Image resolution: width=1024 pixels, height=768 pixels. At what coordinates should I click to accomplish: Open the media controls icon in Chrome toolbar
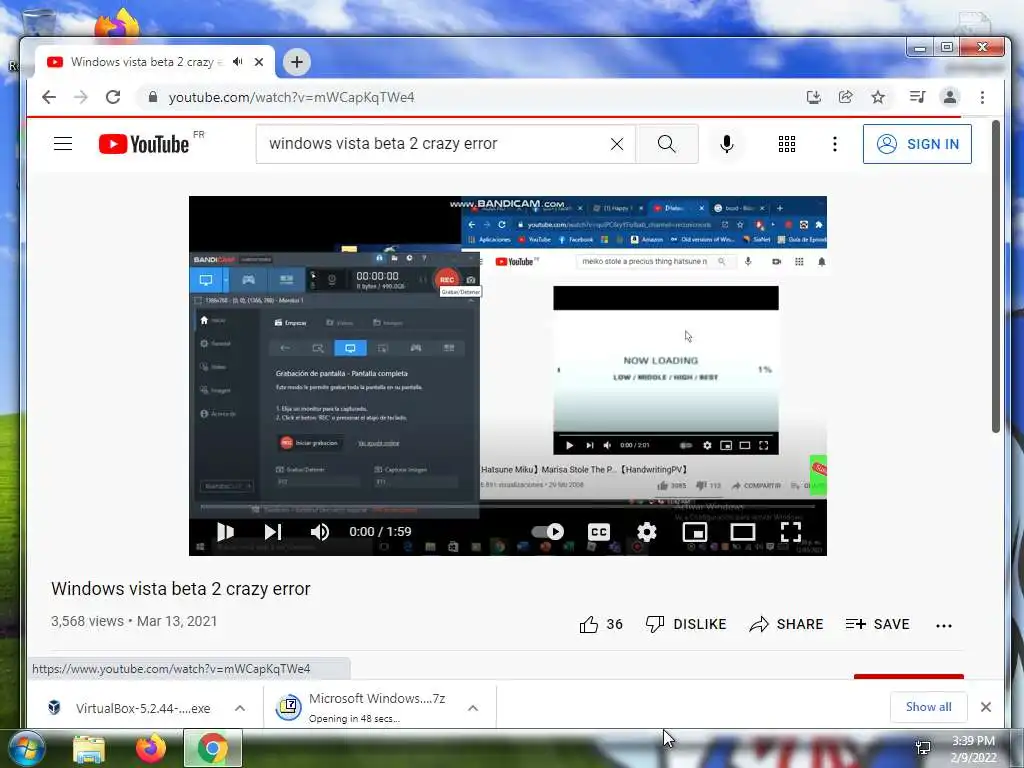pyautogui.click(x=918, y=97)
